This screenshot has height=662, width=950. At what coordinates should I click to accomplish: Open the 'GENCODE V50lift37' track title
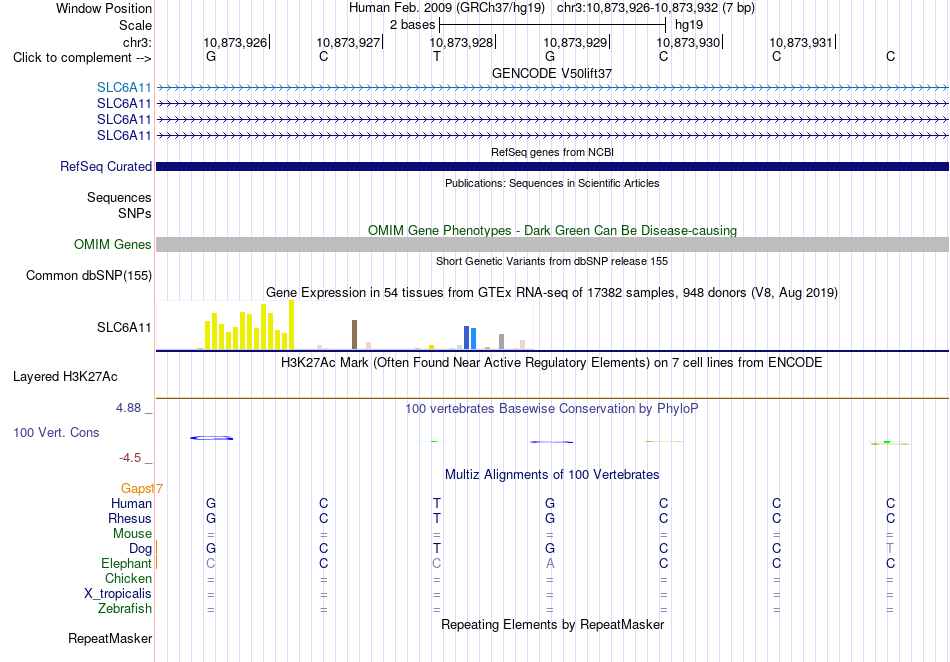(x=552, y=73)
